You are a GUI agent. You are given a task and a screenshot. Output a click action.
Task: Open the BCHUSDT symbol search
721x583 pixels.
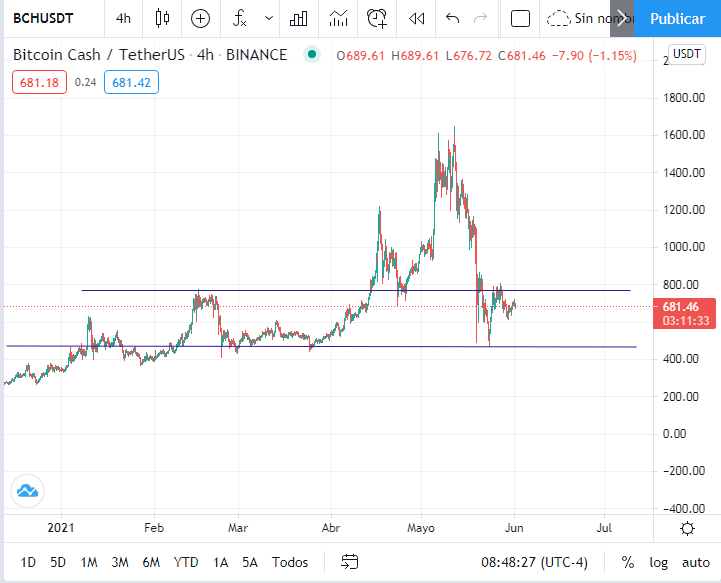(x=43, y=18)
